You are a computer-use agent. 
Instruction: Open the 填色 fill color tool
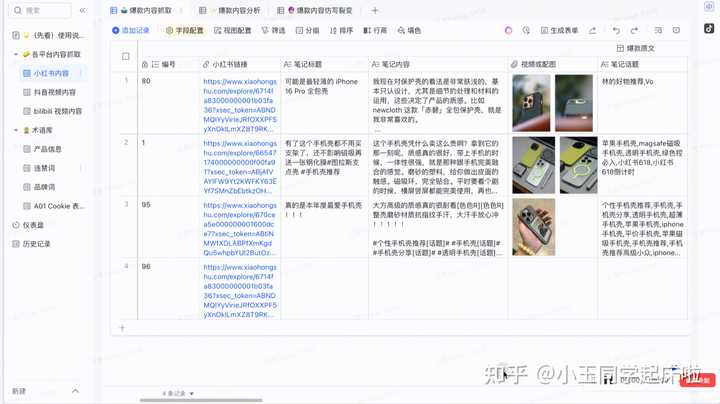coord(409,30)
